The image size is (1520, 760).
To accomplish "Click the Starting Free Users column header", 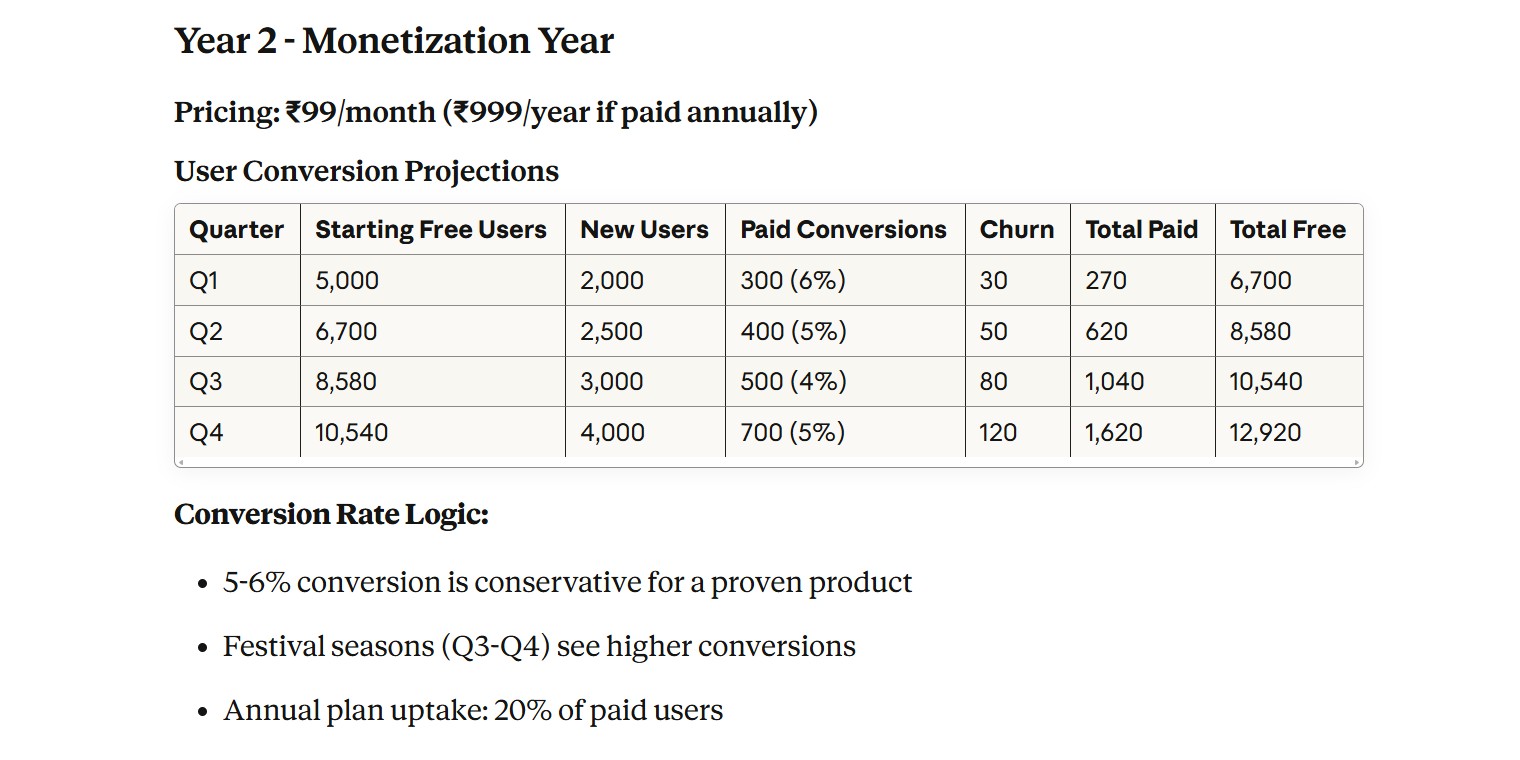I will pyautogui.click(x=431, y=230).
